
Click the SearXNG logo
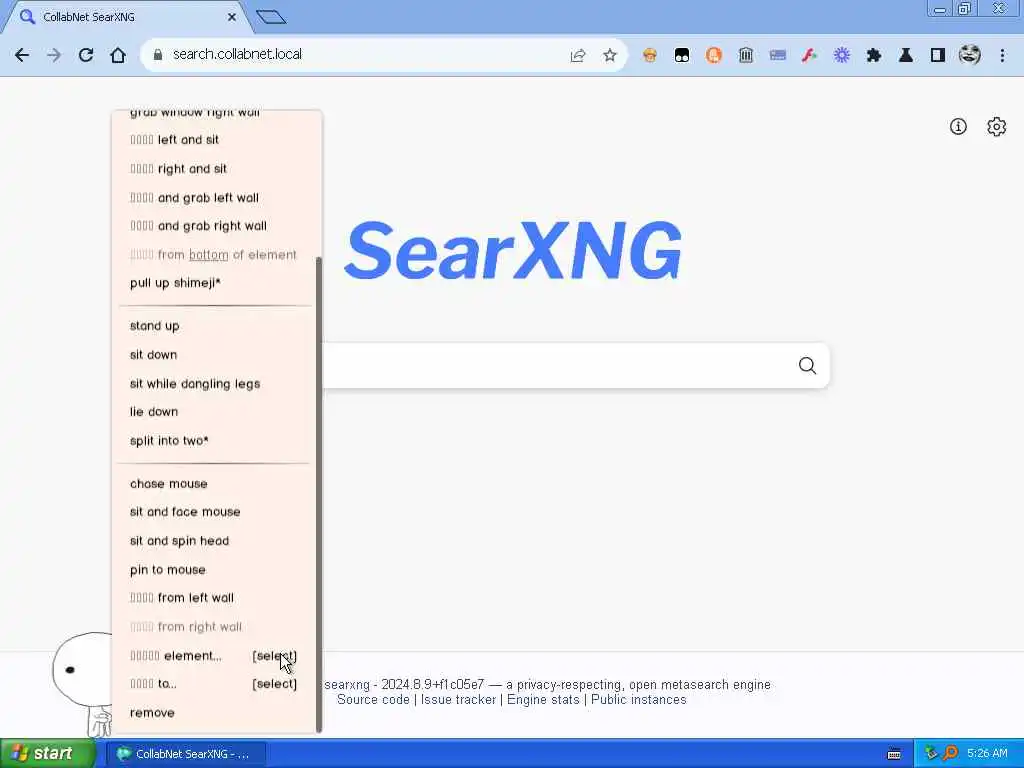point(513,250)
